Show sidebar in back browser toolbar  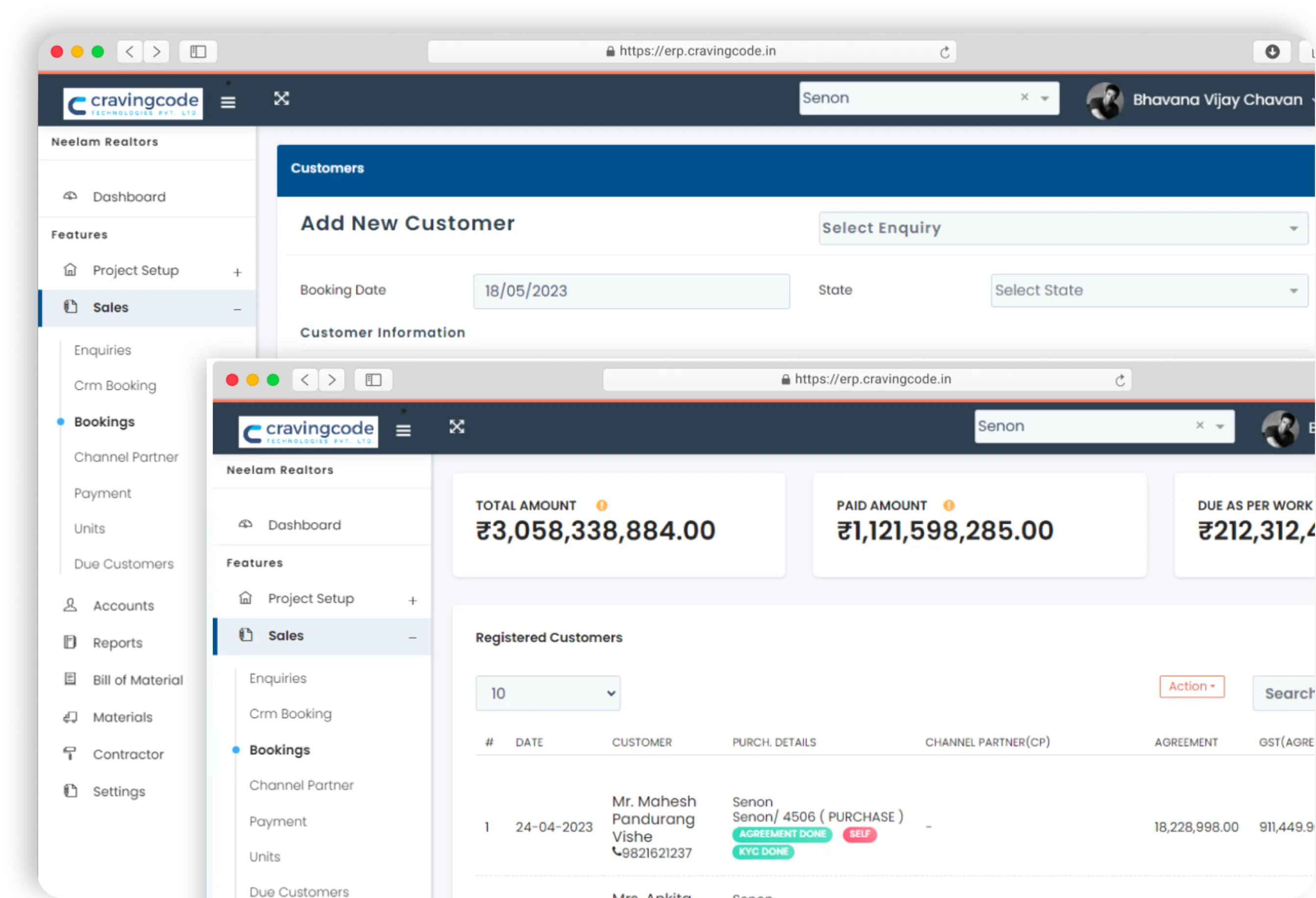(x=197, y=51)
